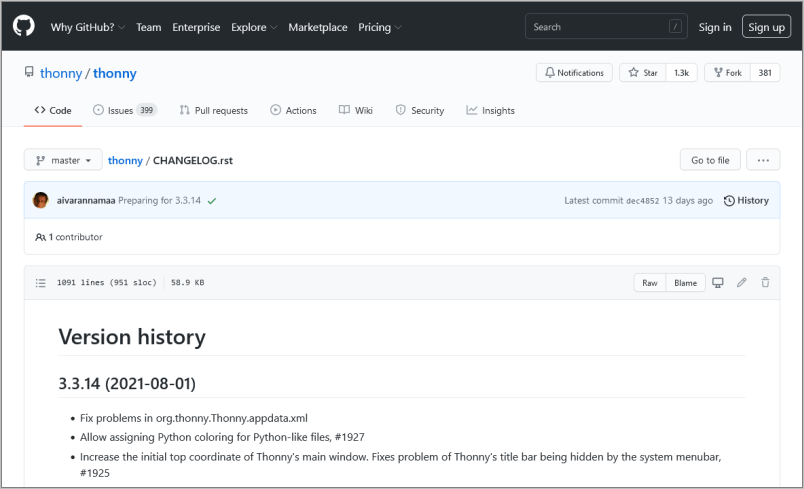
Task: Open commit hash dec4852
Action: [642, 201]
